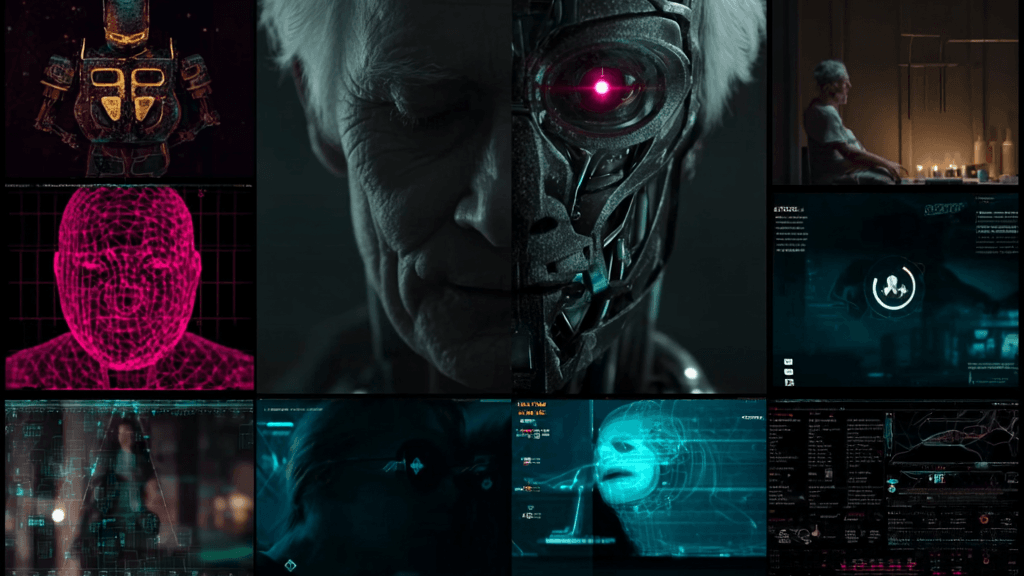Open the orange robot armor thumbnail

(x=129, y=90)
